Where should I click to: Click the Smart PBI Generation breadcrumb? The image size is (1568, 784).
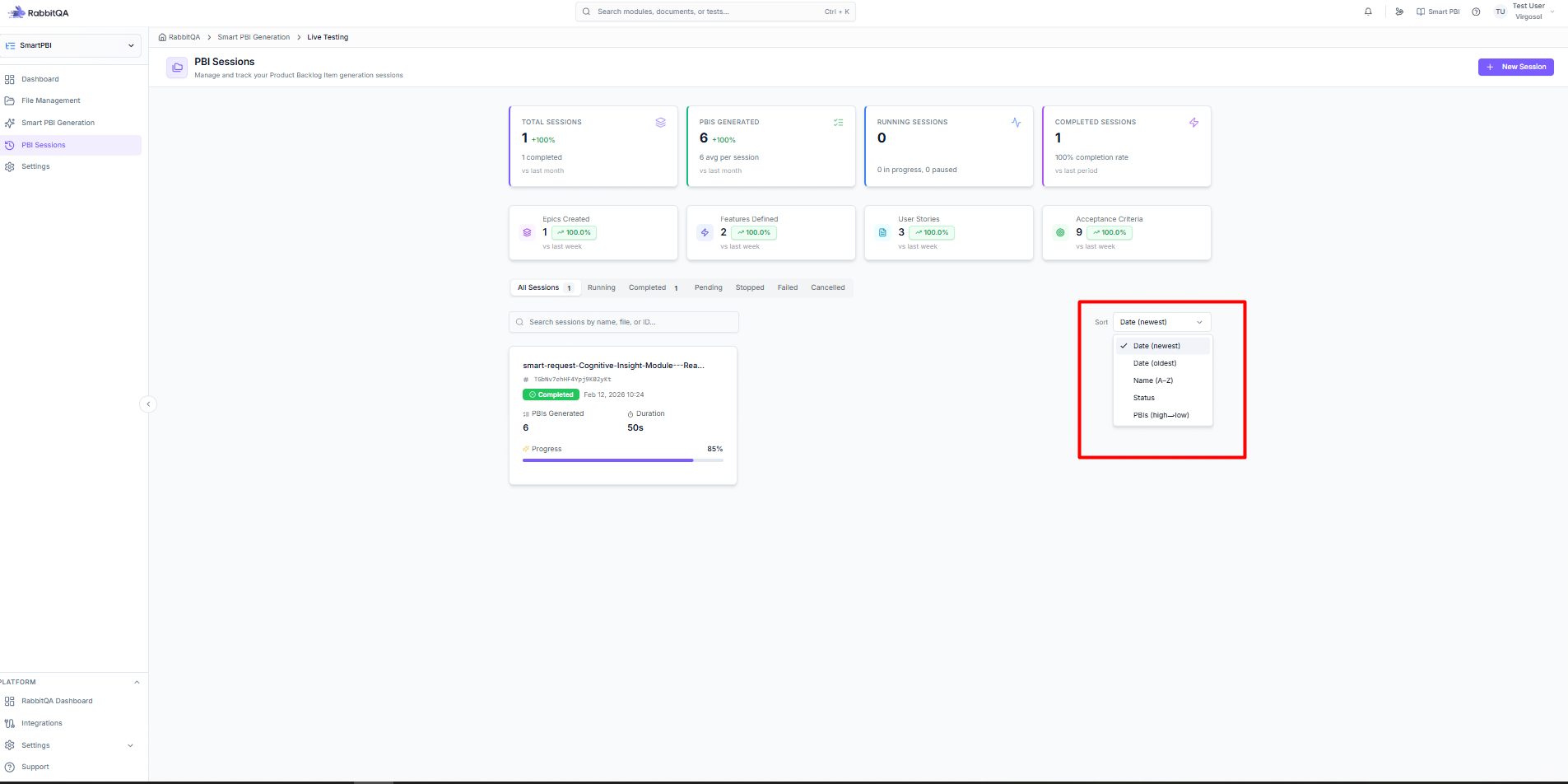pyautogui.click(x=254, y=37)
